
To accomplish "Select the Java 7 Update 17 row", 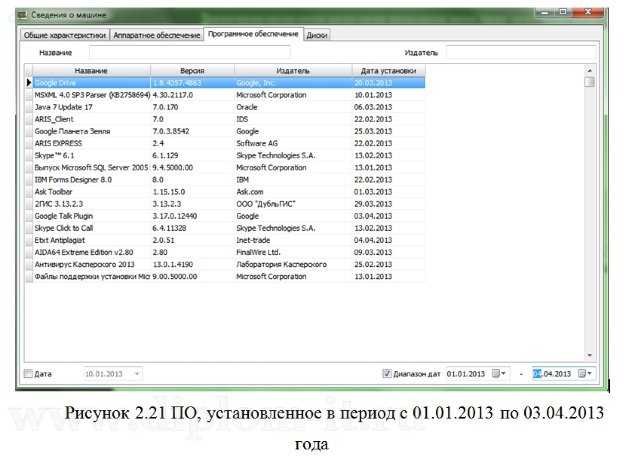I will point(229,107).
